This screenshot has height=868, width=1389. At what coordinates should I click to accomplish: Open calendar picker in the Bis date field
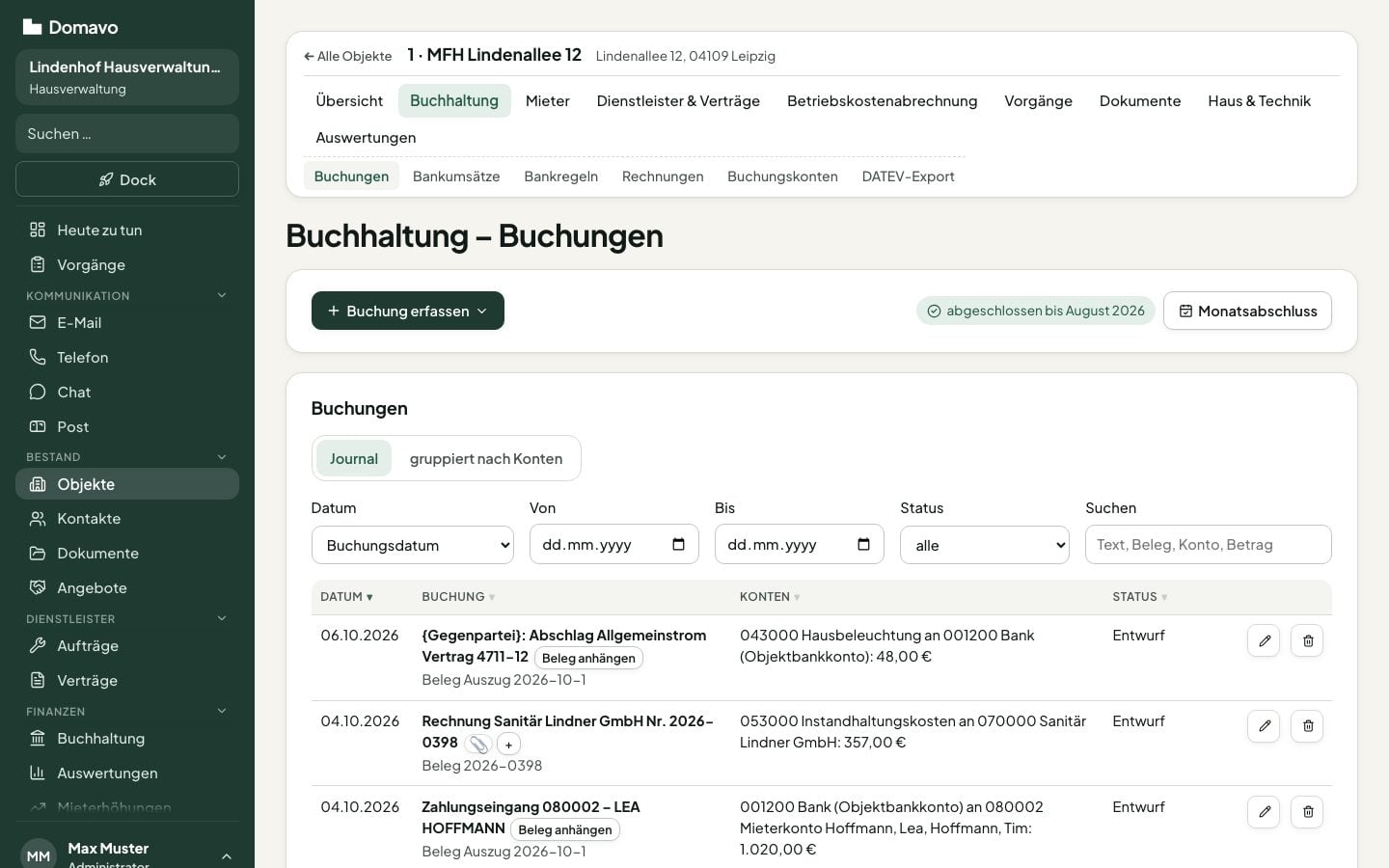pos(863,545)
